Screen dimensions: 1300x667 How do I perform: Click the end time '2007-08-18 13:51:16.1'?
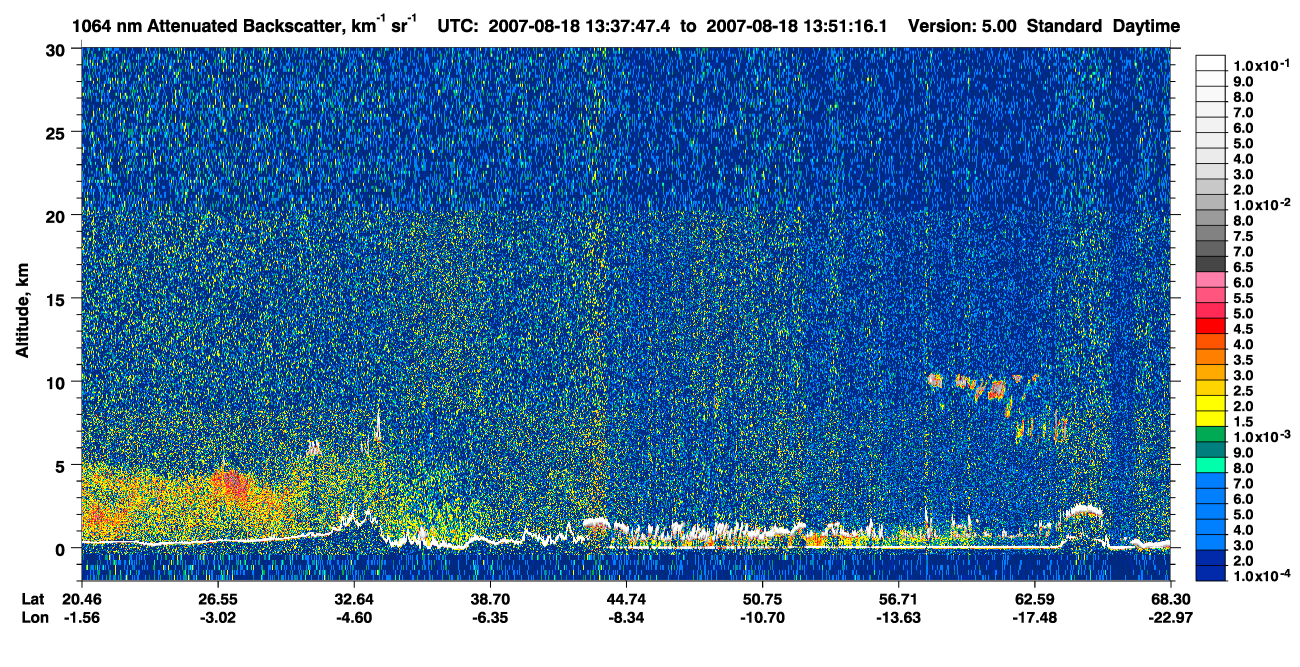798,26
